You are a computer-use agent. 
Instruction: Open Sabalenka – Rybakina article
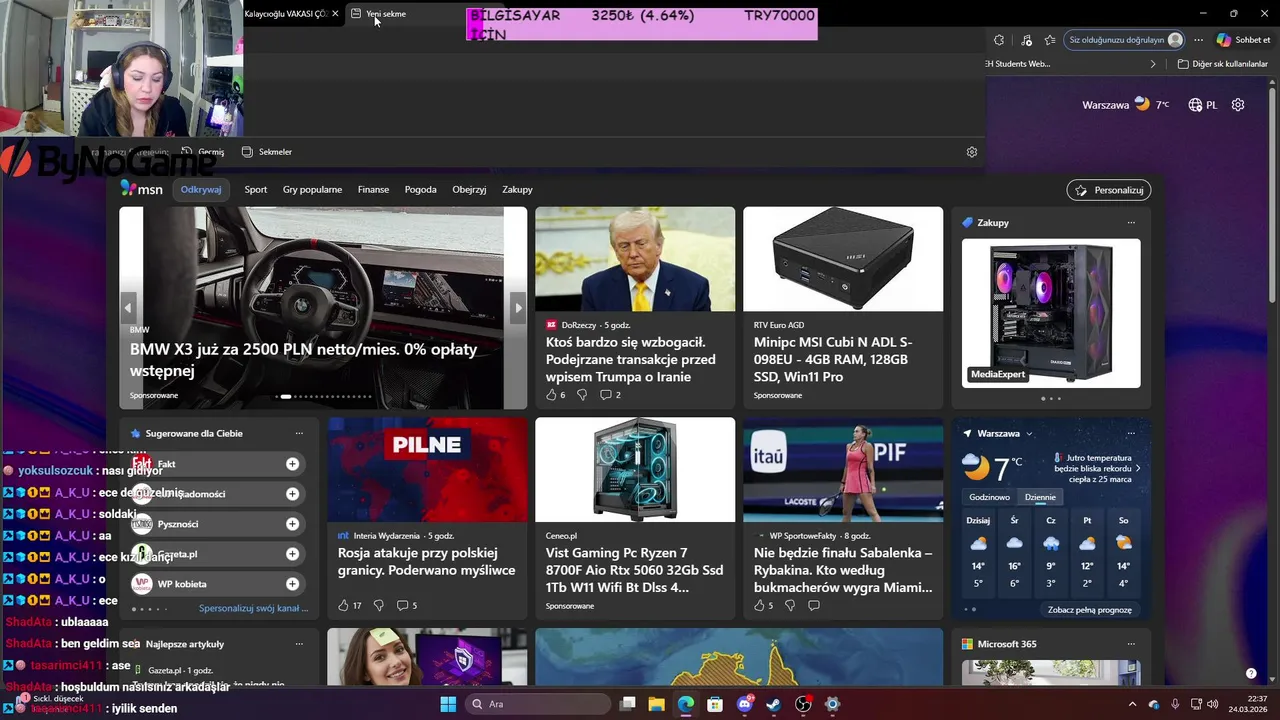point(843,570)
